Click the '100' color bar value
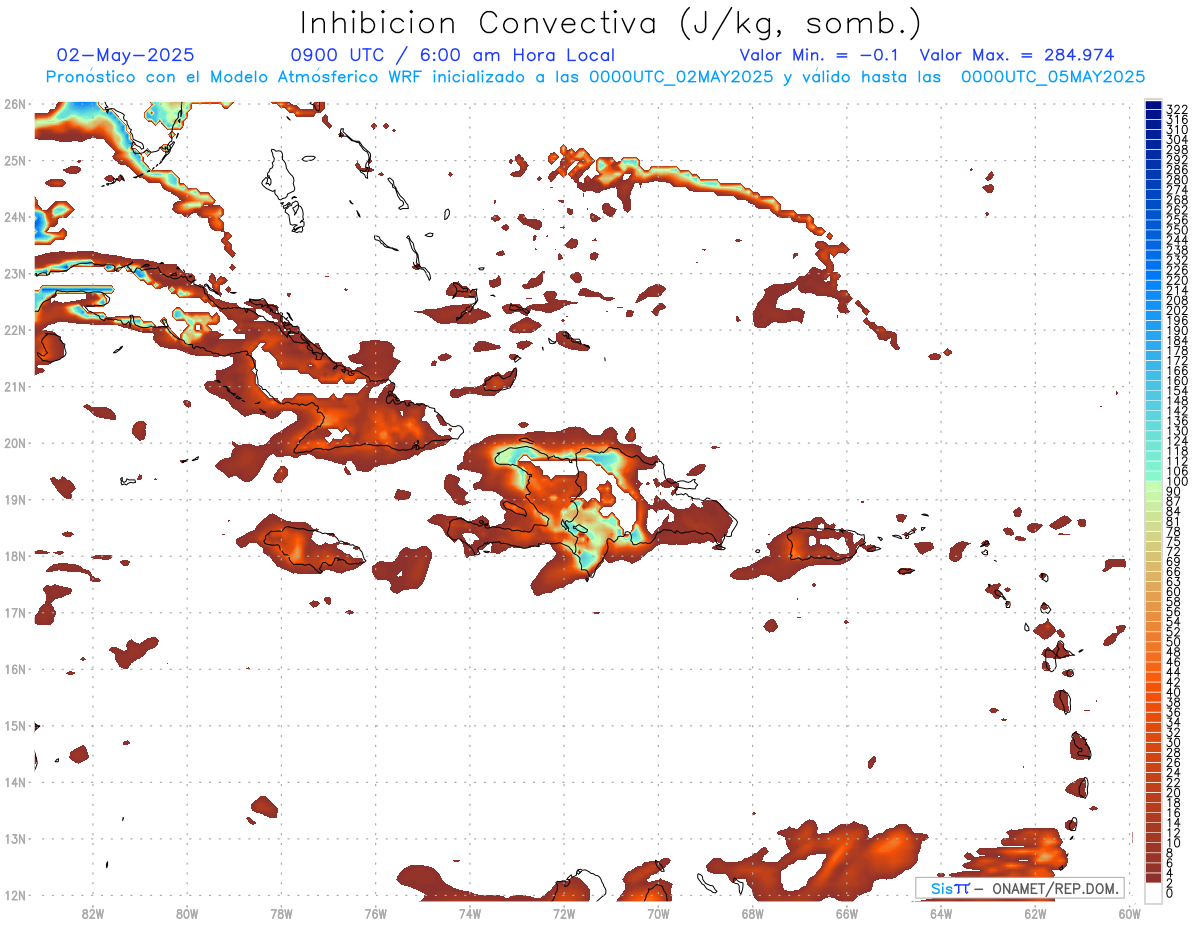Screen dimensions: 1200x927 pyautogui.click(x=1177, y=482)
